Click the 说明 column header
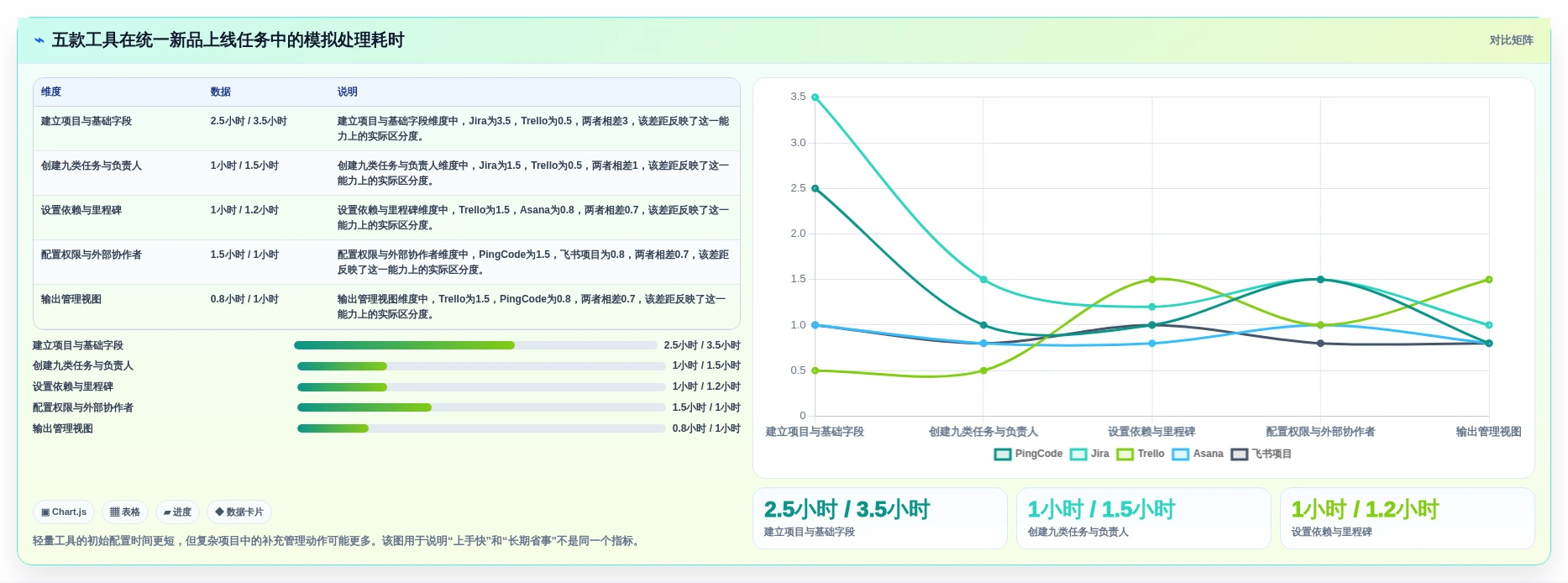Image resolution: width=1568 pixels, height=583 pixels. [x=348, y=92]
